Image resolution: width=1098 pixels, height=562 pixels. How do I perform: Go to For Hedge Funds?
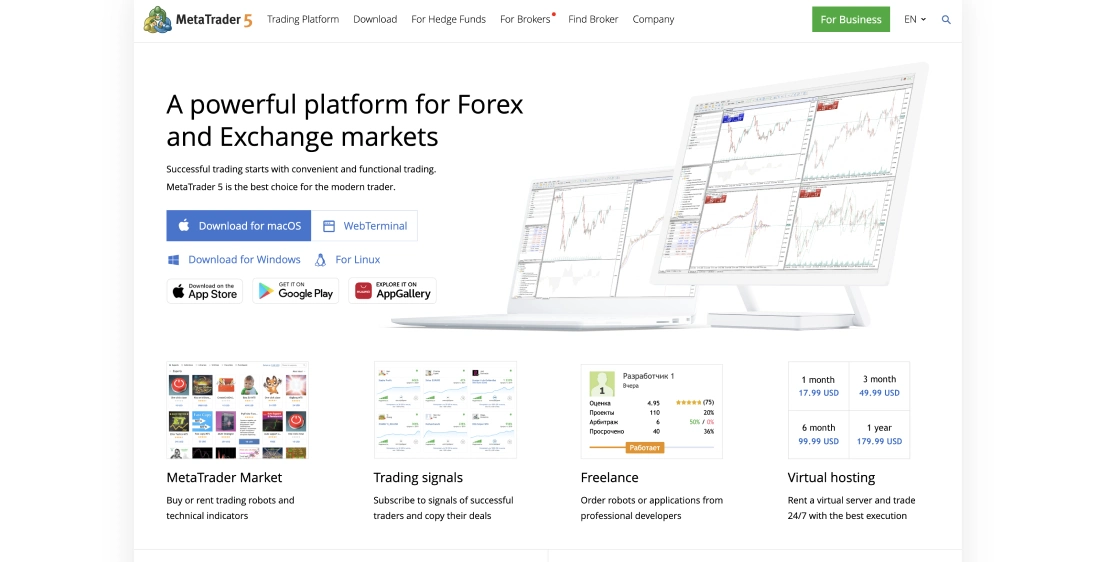(448, 20)
